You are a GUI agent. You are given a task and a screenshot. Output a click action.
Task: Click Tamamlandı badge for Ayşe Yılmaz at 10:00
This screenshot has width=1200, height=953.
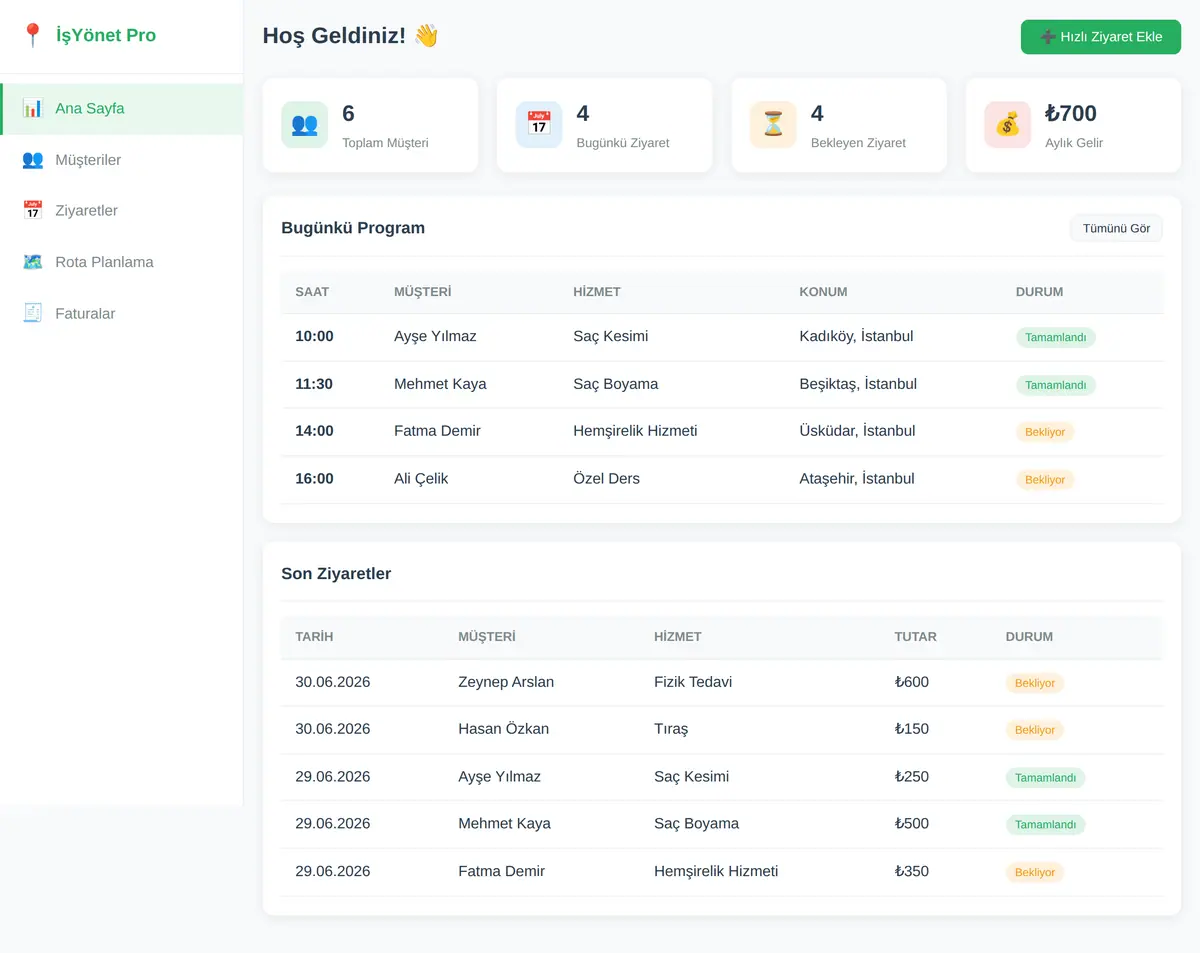pos(1056,338)
